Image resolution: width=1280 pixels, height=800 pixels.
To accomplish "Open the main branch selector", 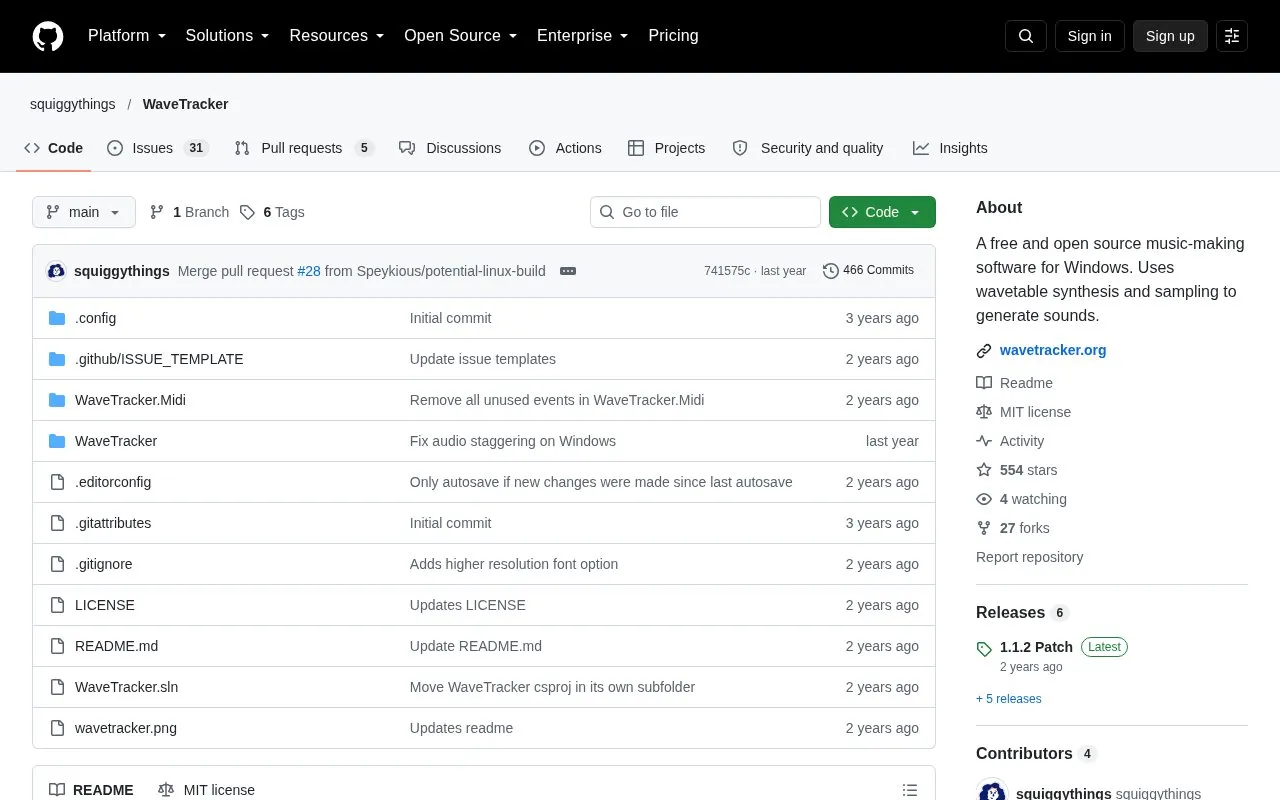I will [x=84, y=212].
